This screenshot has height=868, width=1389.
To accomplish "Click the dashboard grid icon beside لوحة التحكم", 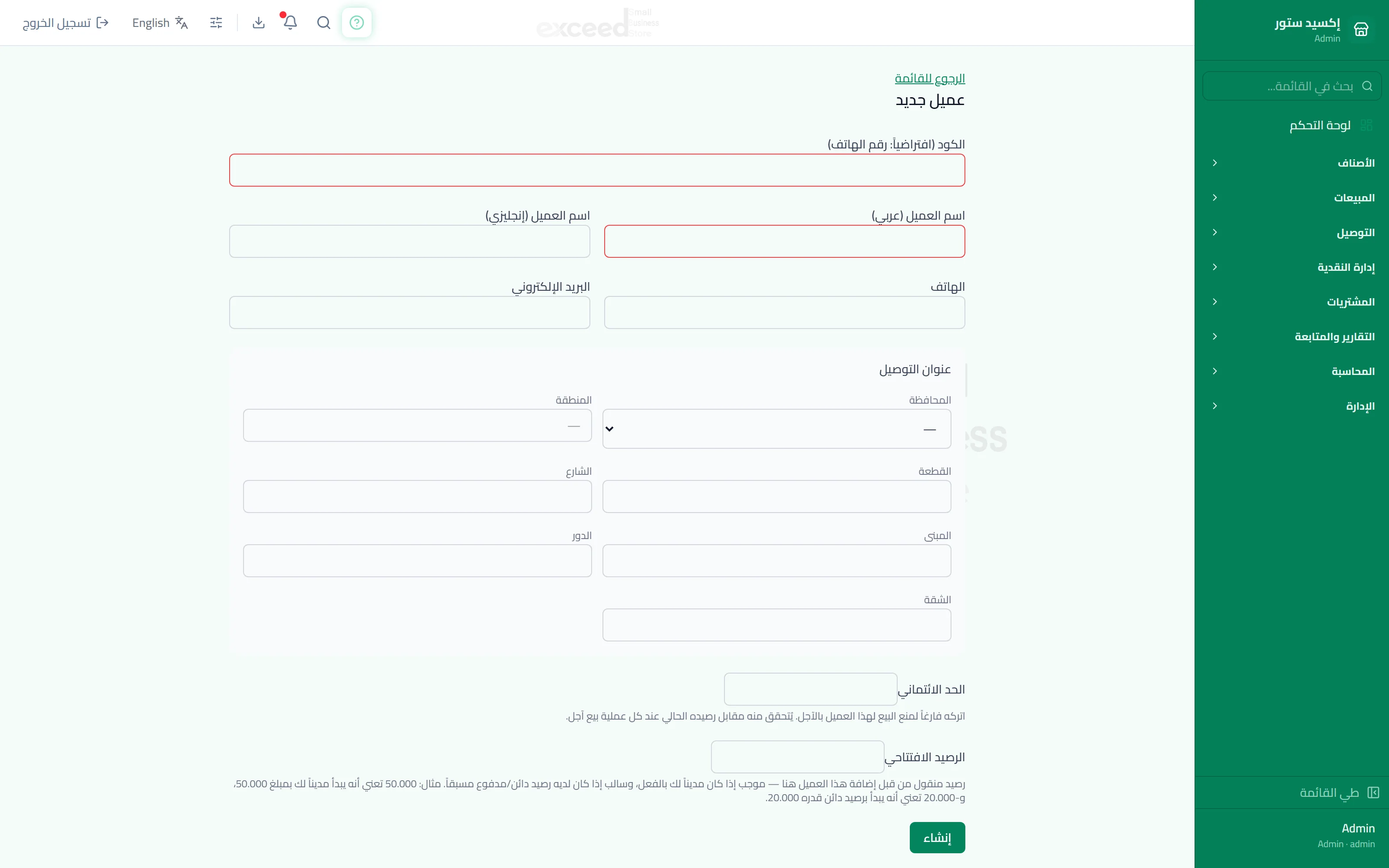I will 1366,125.
